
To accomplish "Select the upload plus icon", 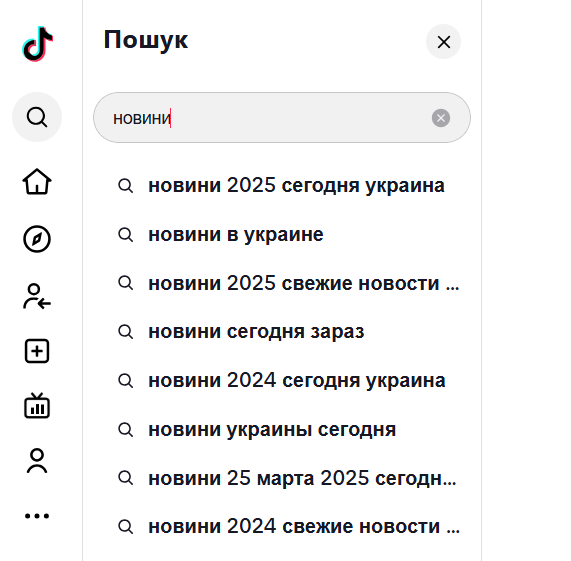I will click(x=37, y=351).
